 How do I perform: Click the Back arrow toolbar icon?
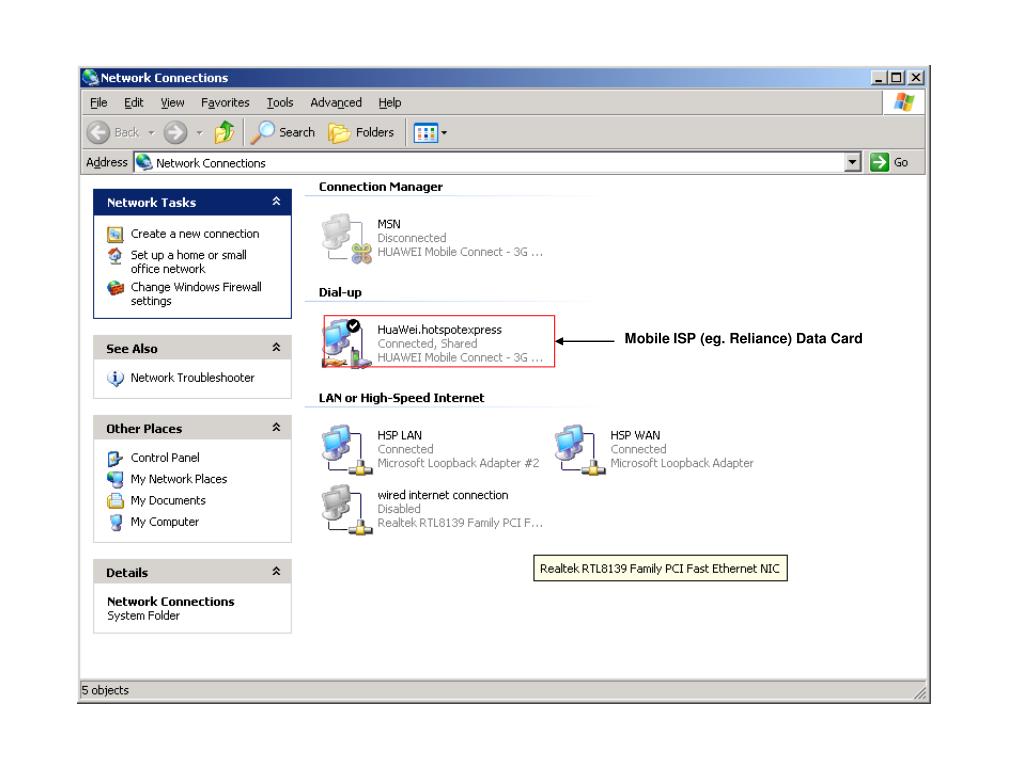pos(98,133)
